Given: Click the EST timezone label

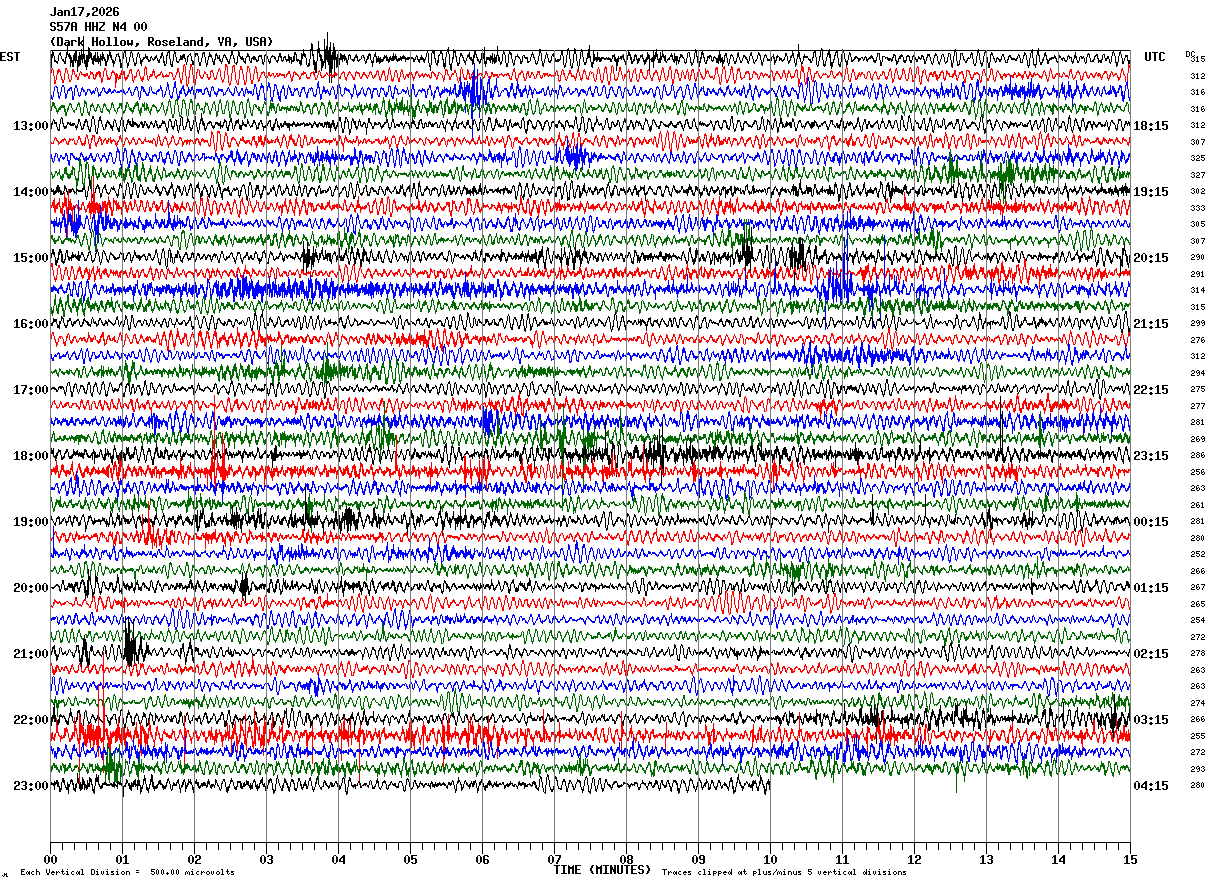Looking at the screenshot, I should tap(10, 57).
